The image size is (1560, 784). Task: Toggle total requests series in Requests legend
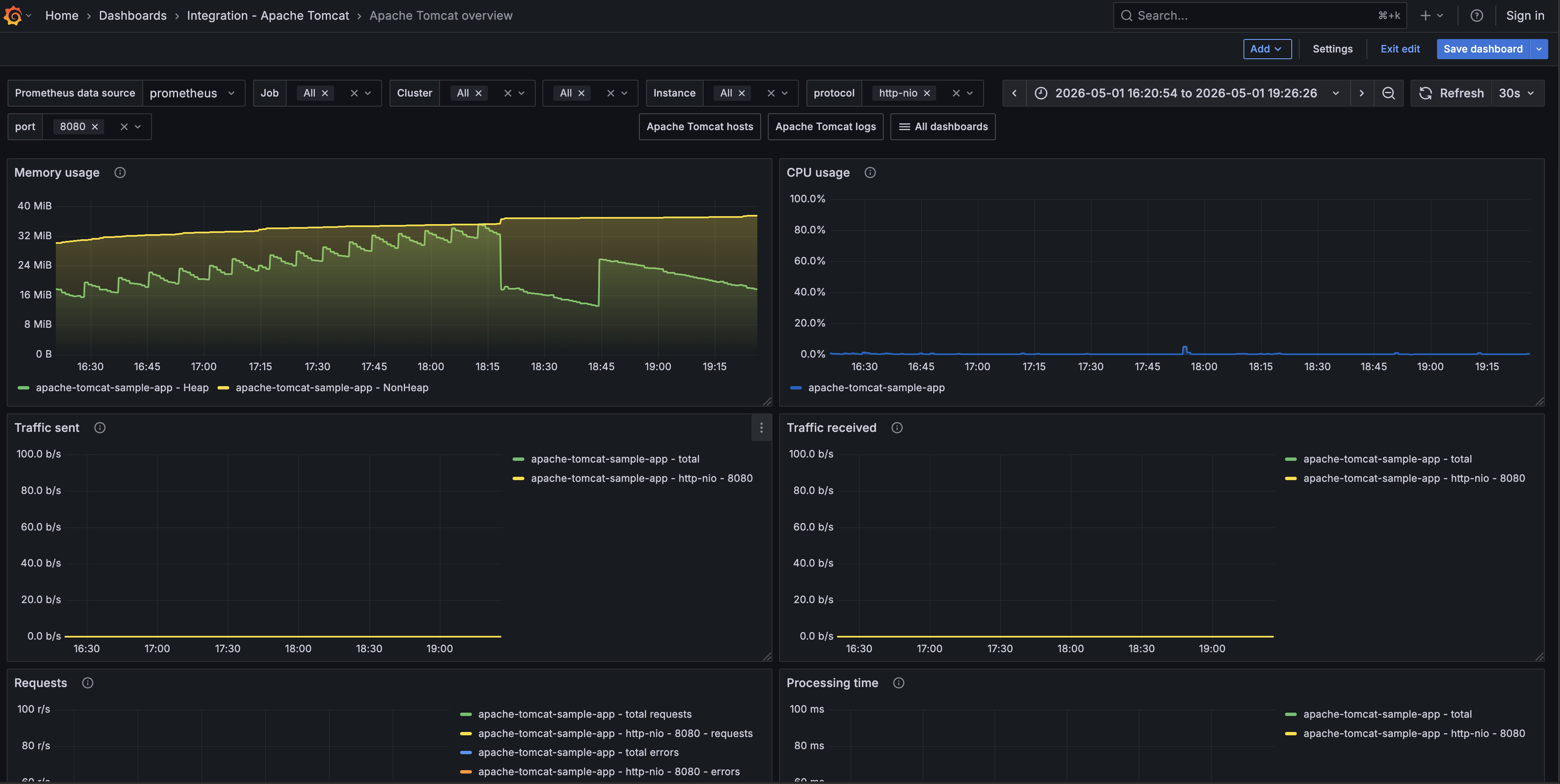pos(585,714)
